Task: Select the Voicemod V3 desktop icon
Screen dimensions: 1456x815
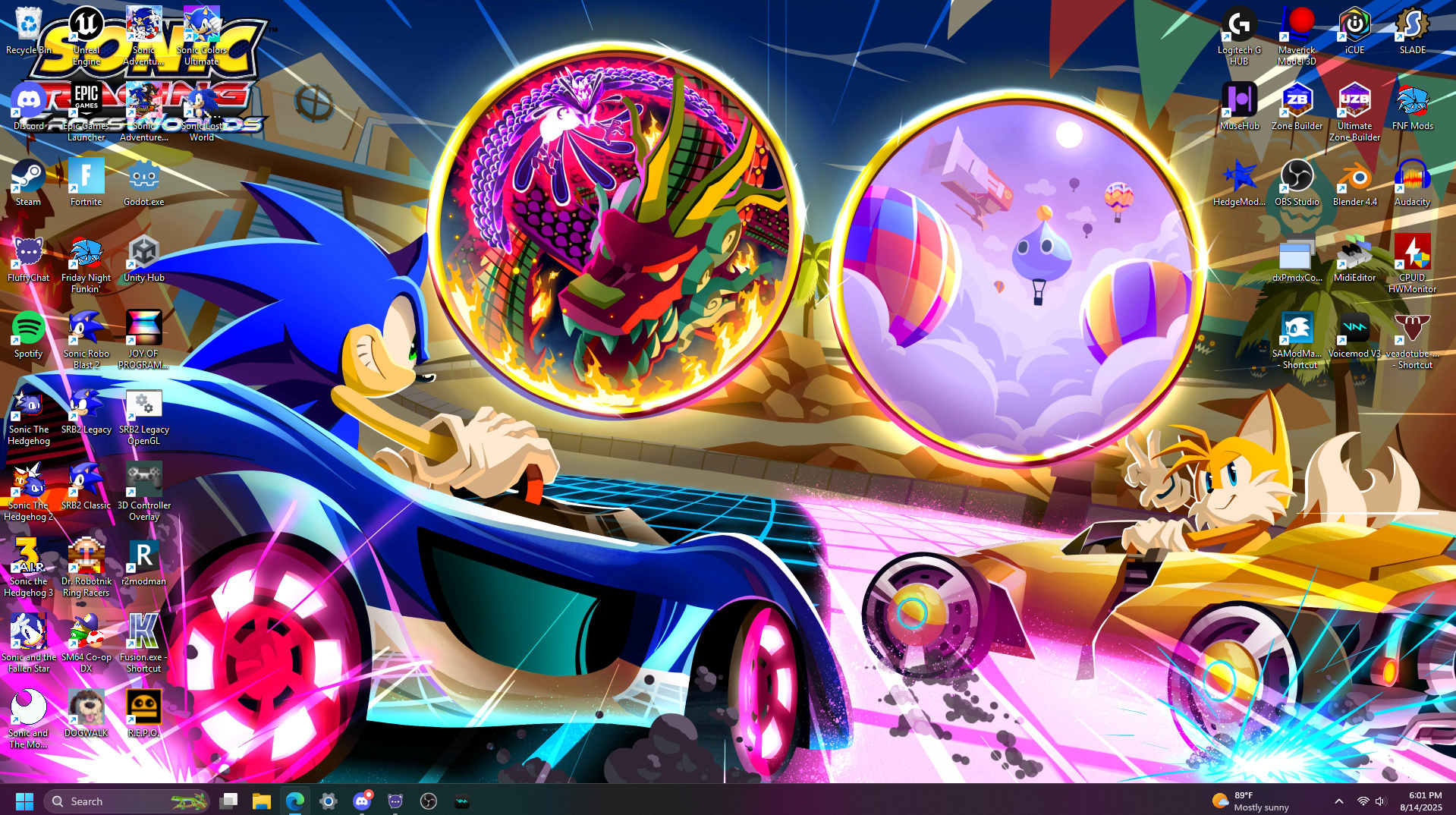Action: (1355, 335)
